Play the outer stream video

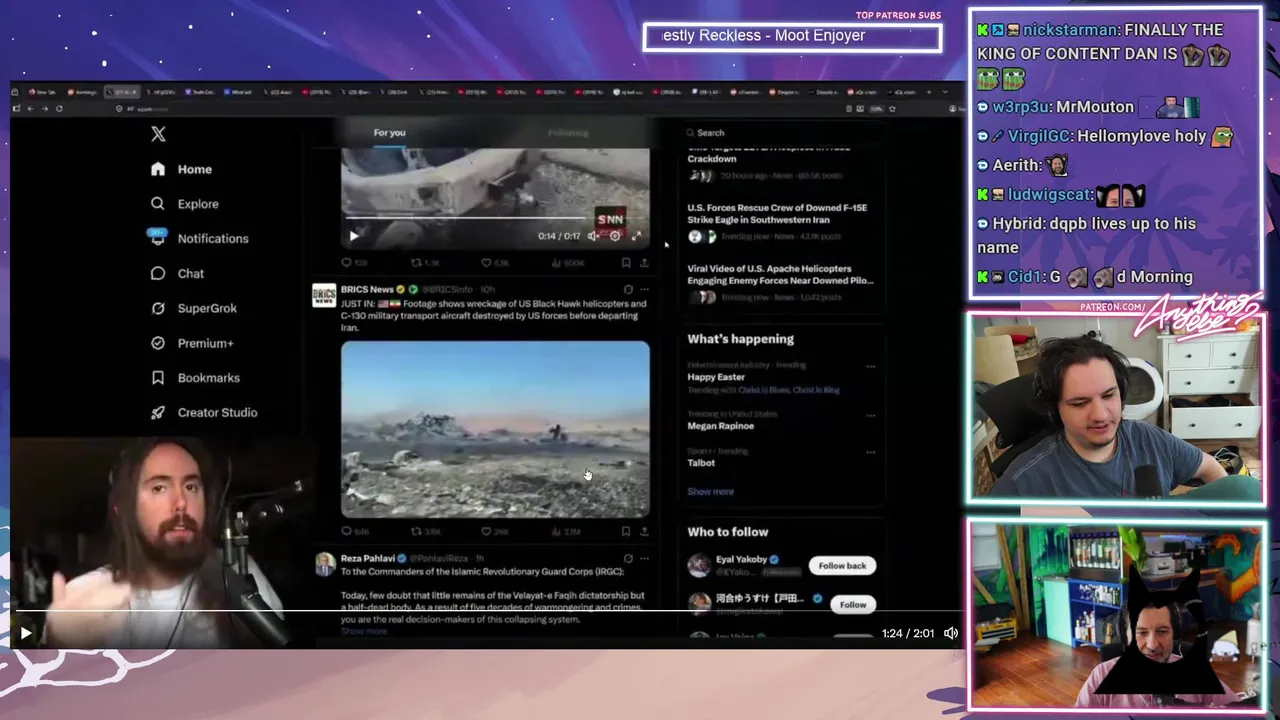26,633
